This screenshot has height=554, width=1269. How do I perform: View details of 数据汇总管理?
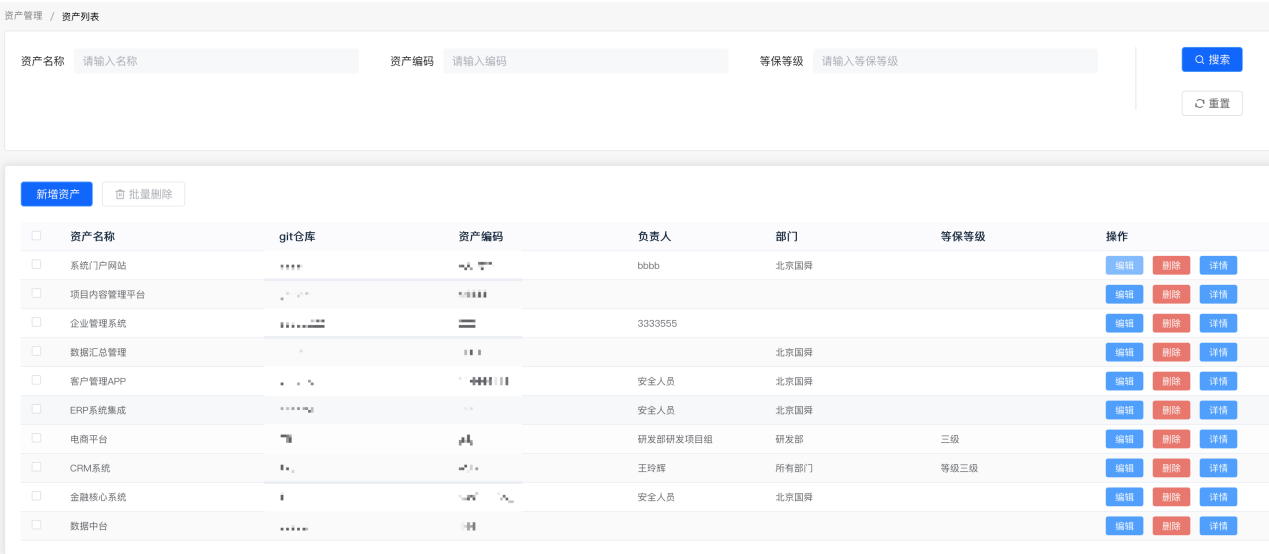1218,352
